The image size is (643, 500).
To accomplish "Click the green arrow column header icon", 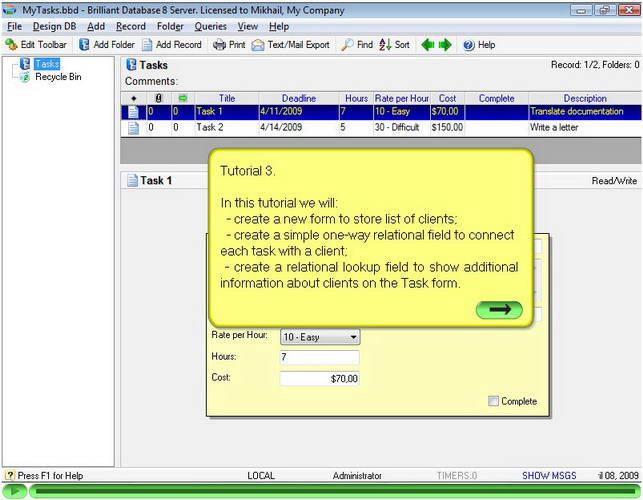I will (x=183, y=98).
